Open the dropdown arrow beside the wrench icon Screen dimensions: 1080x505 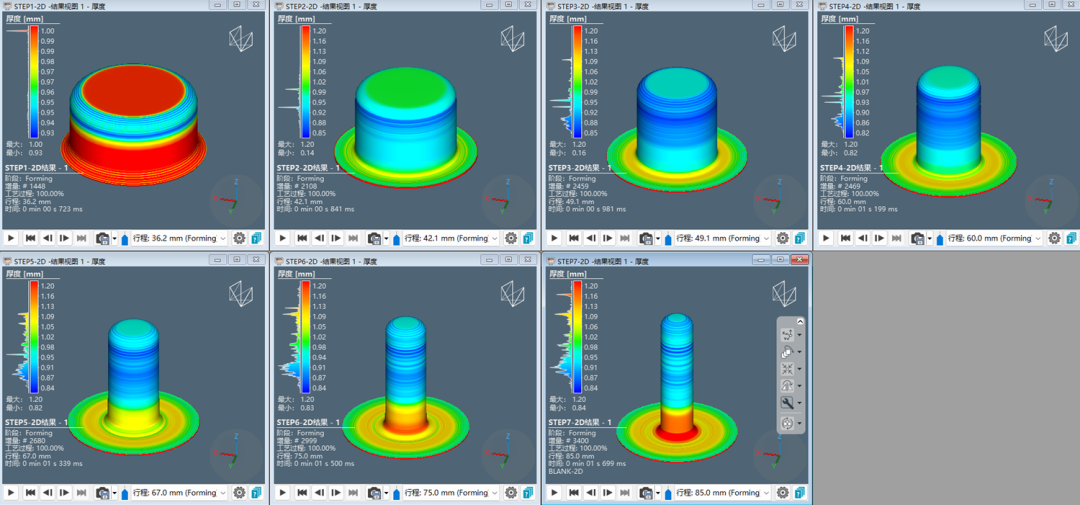tap(800, 404)
